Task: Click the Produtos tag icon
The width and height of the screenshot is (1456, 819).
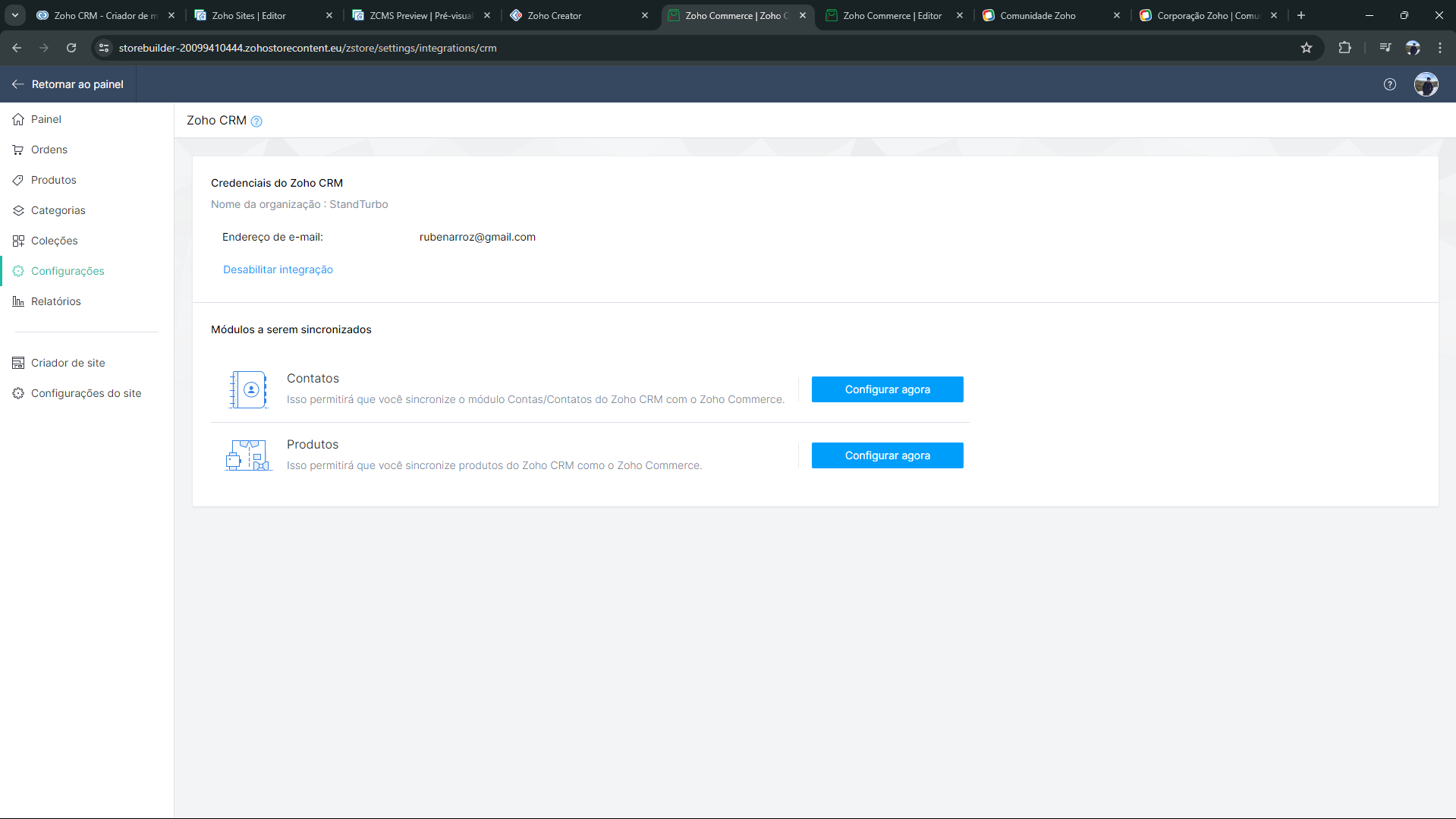Action: 18,180
